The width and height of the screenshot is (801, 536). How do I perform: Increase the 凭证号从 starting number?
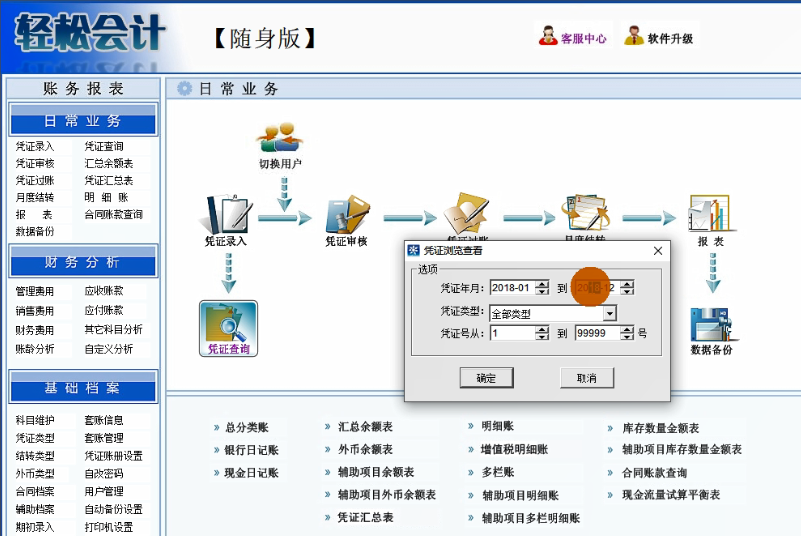coord(543,329)
